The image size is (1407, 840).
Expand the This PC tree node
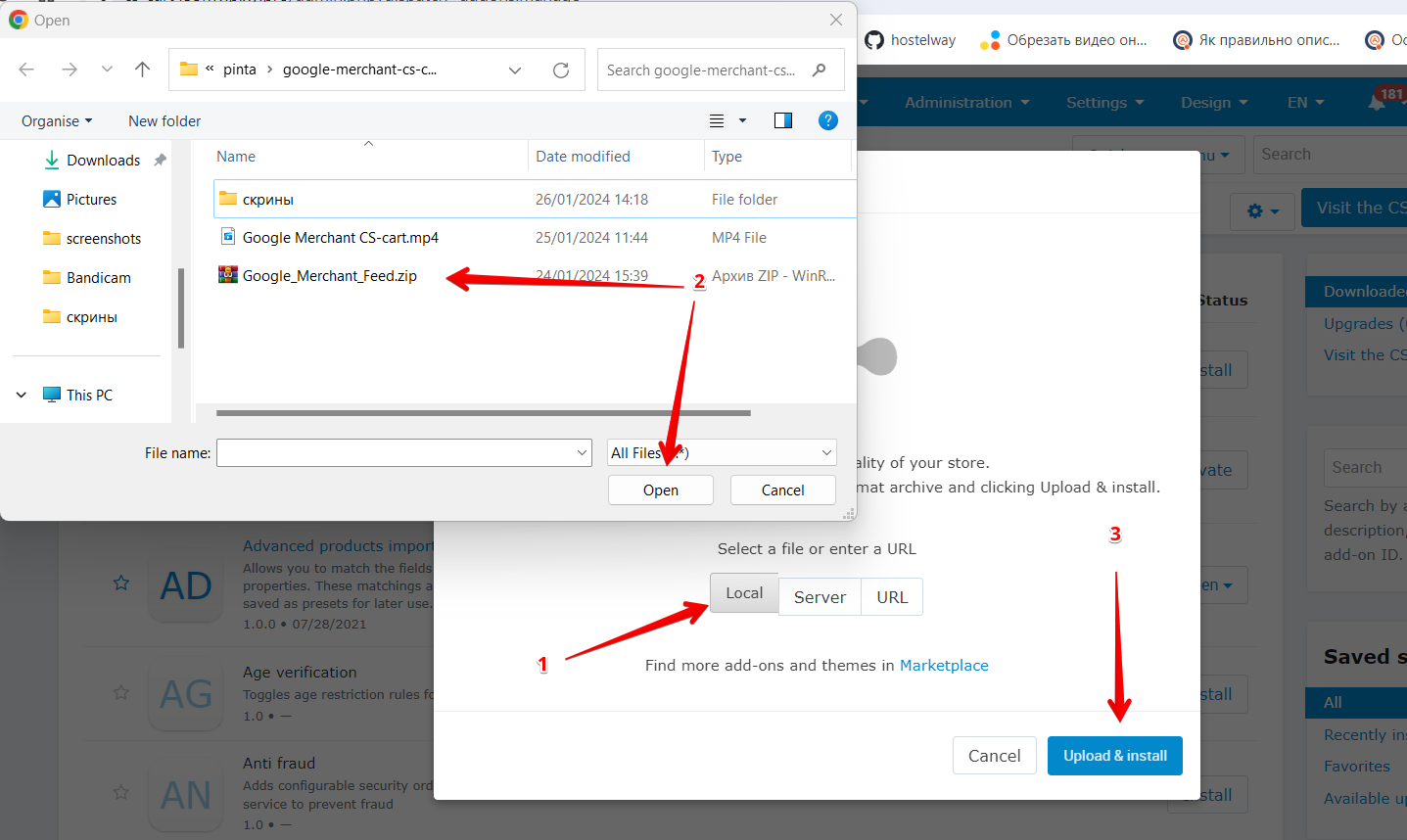coord(22,395)
